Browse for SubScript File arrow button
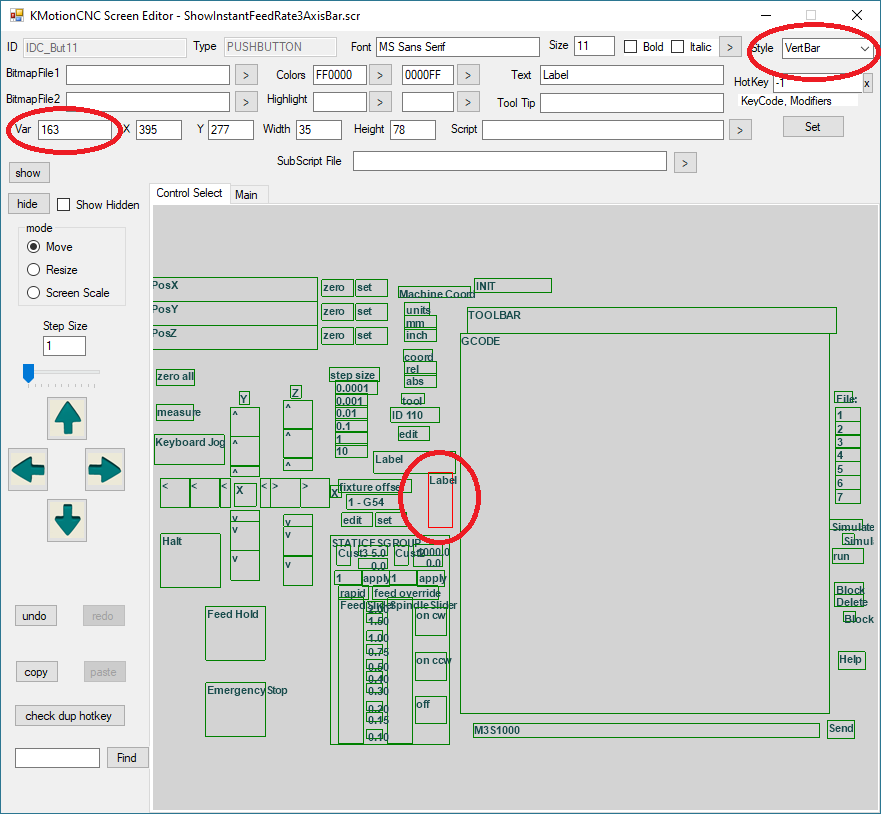881x814 pixels. click(x=684, y=162)
